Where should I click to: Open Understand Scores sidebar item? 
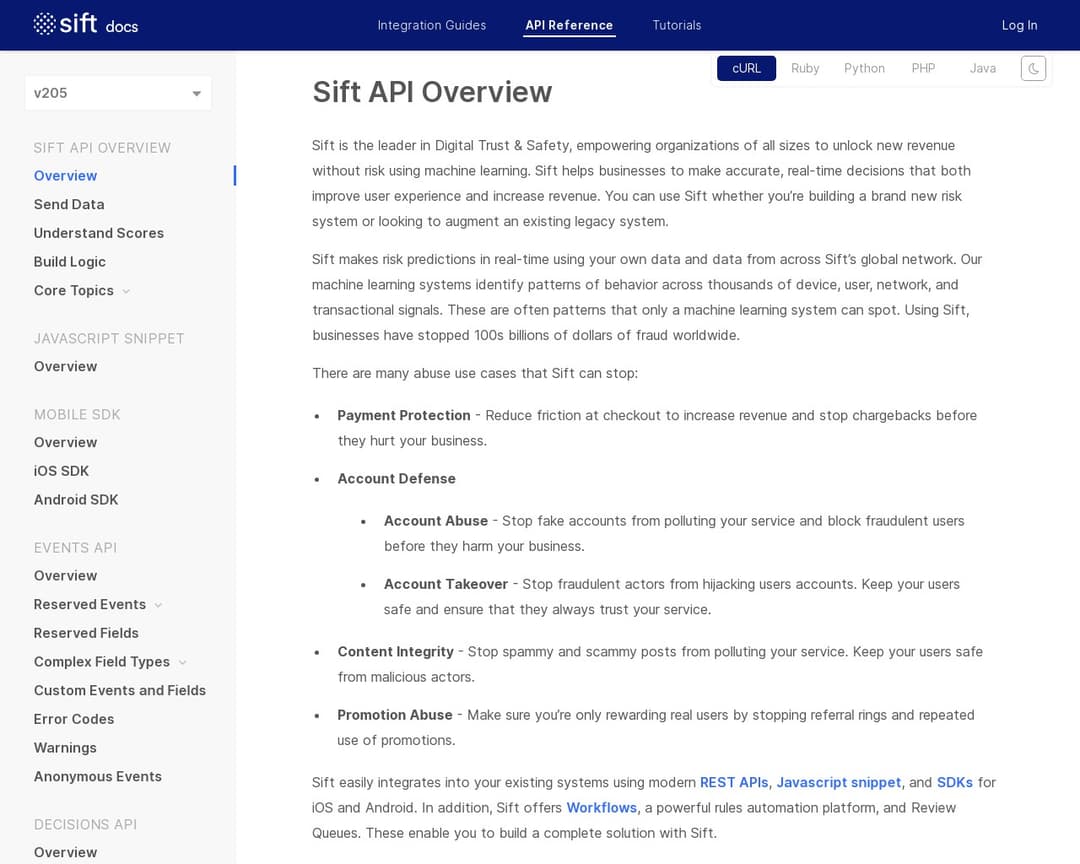coord(98,234)
